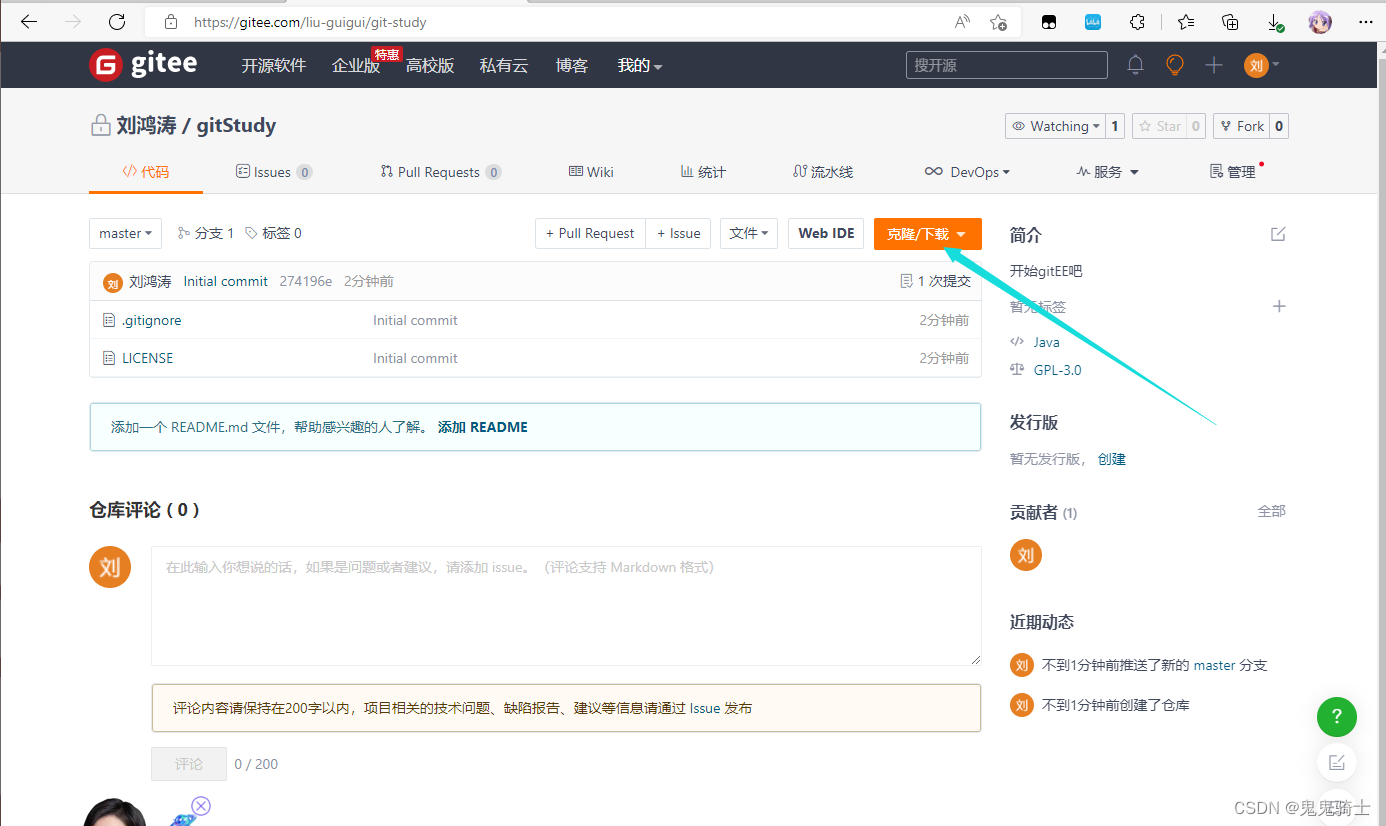Click the Star button

1159,126
